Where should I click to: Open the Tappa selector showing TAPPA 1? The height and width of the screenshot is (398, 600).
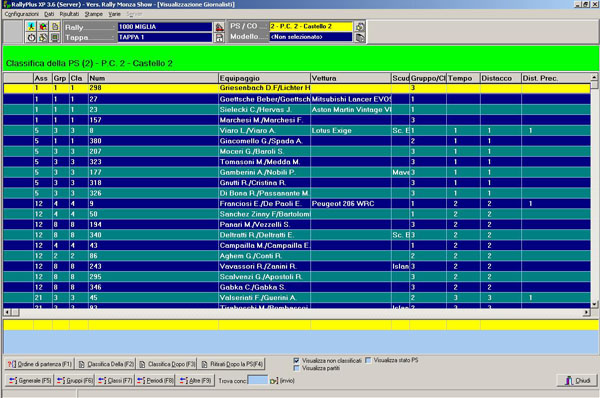pyautogui.click(x=165, y=38)
